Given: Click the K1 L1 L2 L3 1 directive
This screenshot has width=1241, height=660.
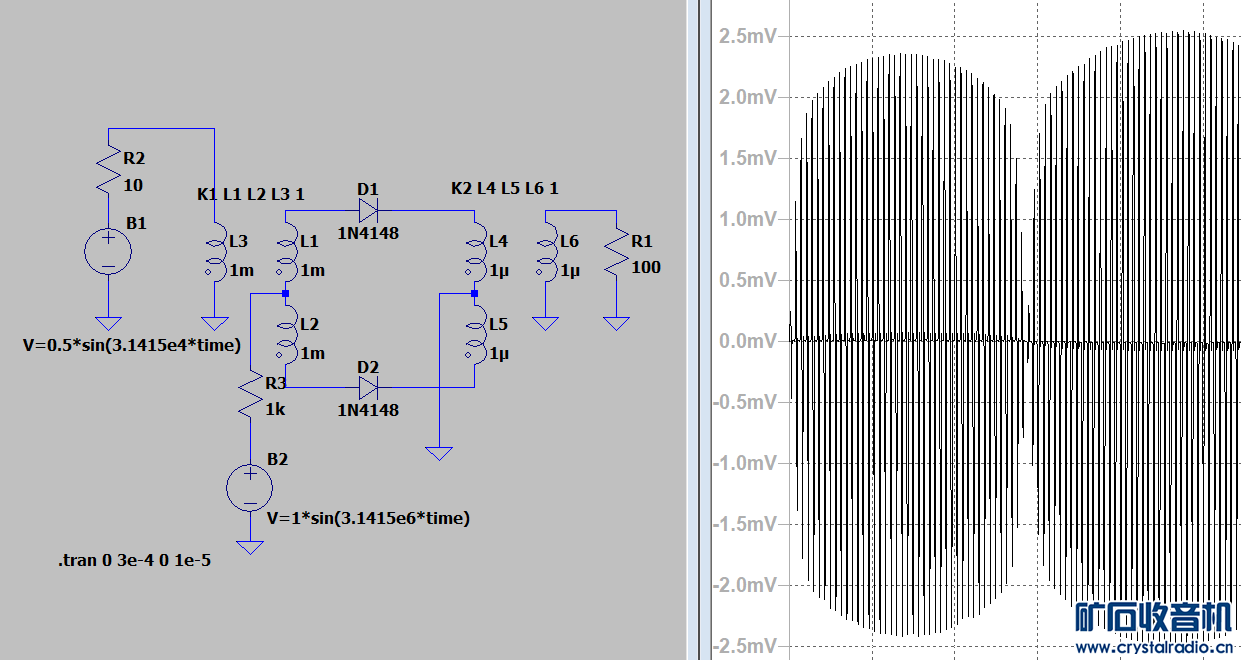Looking at the screenshot, I should pos(251,194).
